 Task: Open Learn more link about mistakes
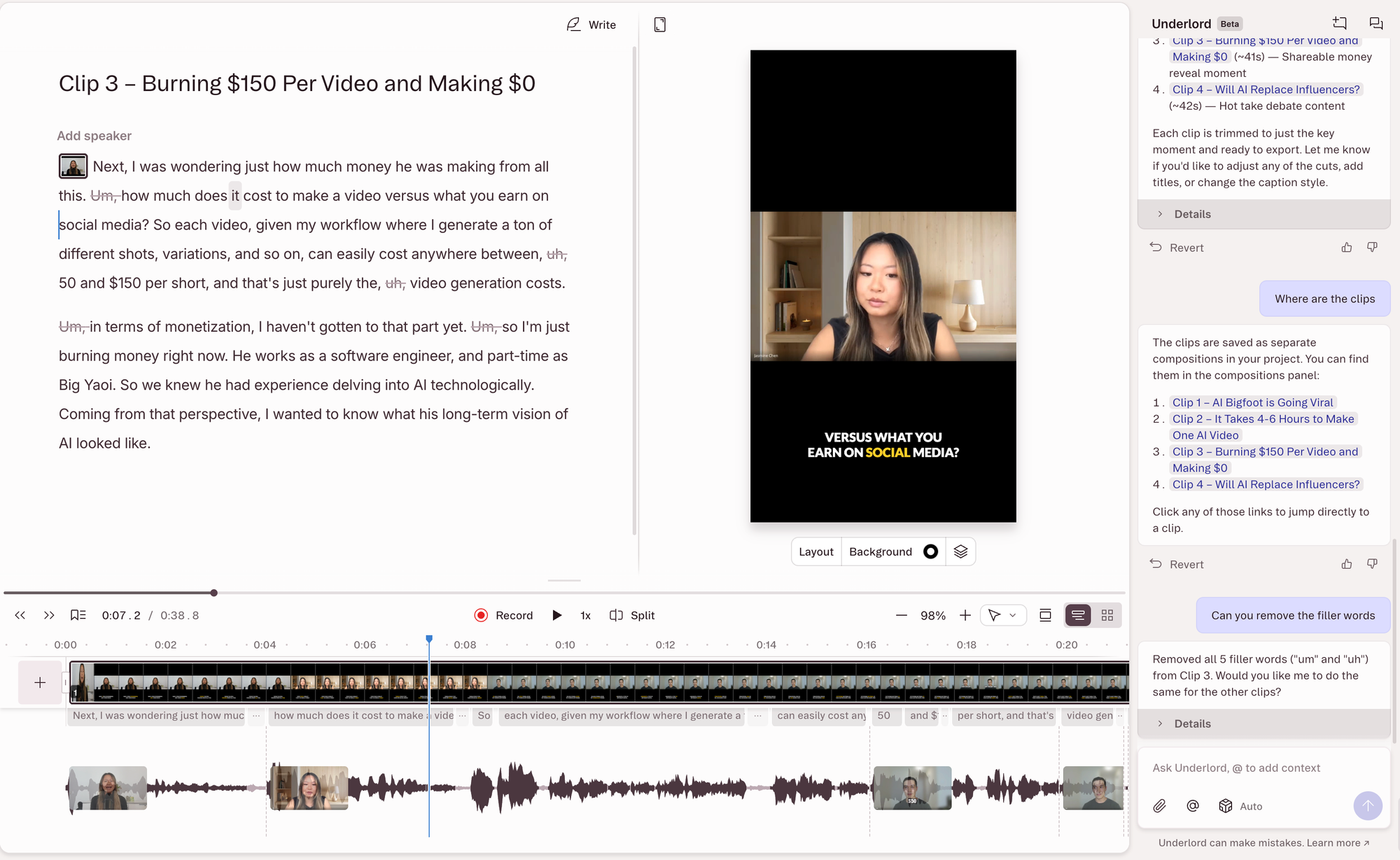(1338, 843)
